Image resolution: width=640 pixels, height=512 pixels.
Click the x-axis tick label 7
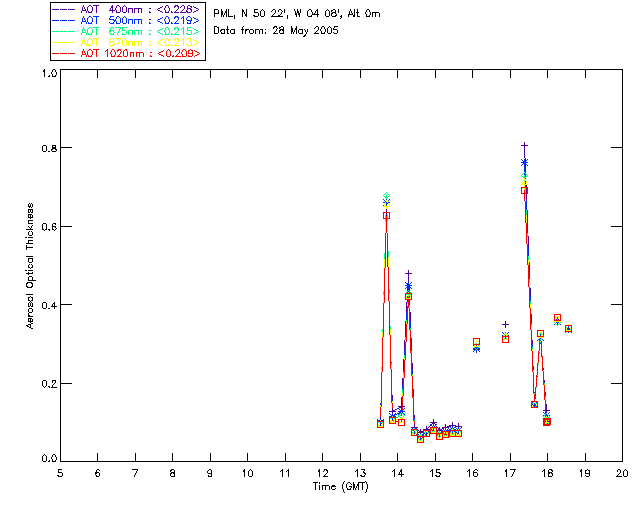[x=135, y=473]
